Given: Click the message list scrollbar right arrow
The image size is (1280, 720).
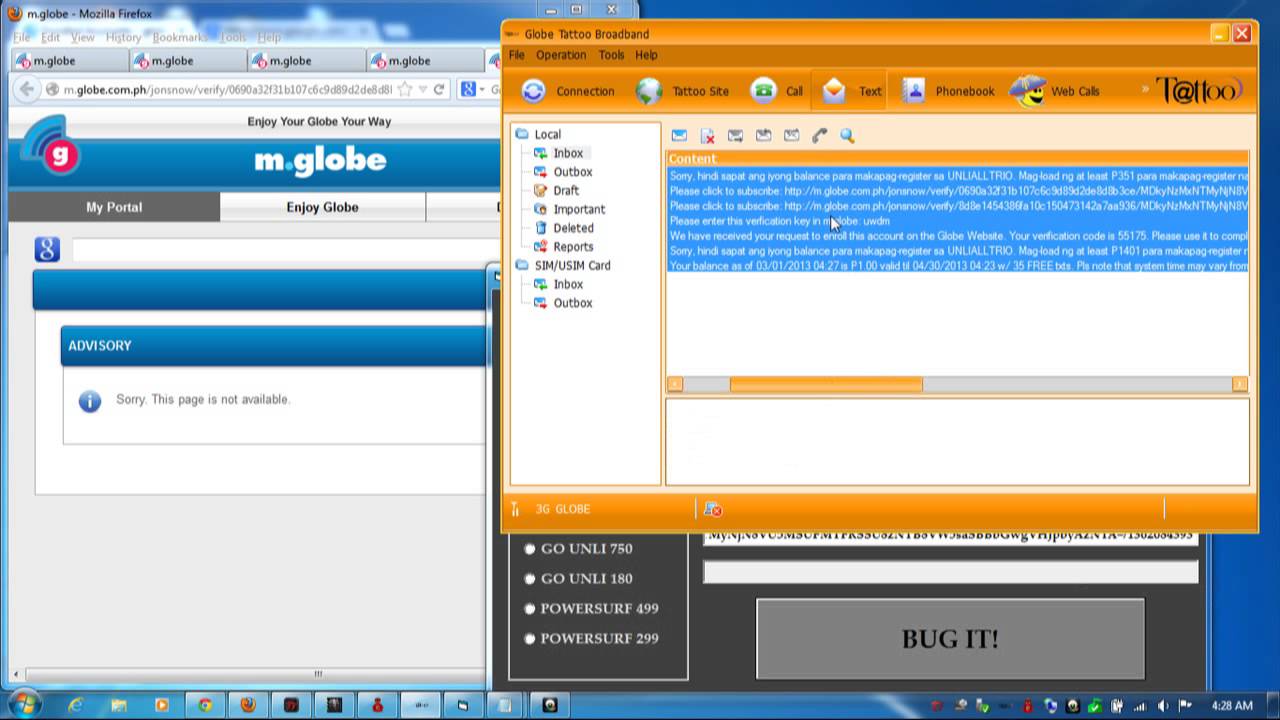Looking at the screenshot, I should 1240,384.
